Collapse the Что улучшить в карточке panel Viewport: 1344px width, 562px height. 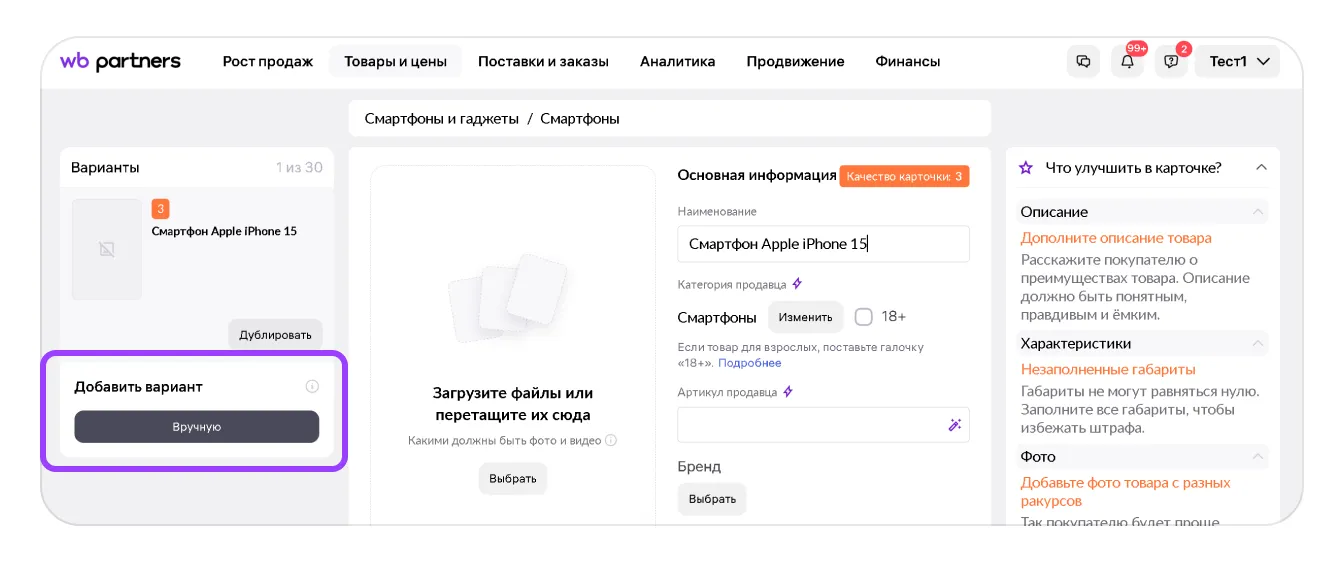coord(1261,168)
